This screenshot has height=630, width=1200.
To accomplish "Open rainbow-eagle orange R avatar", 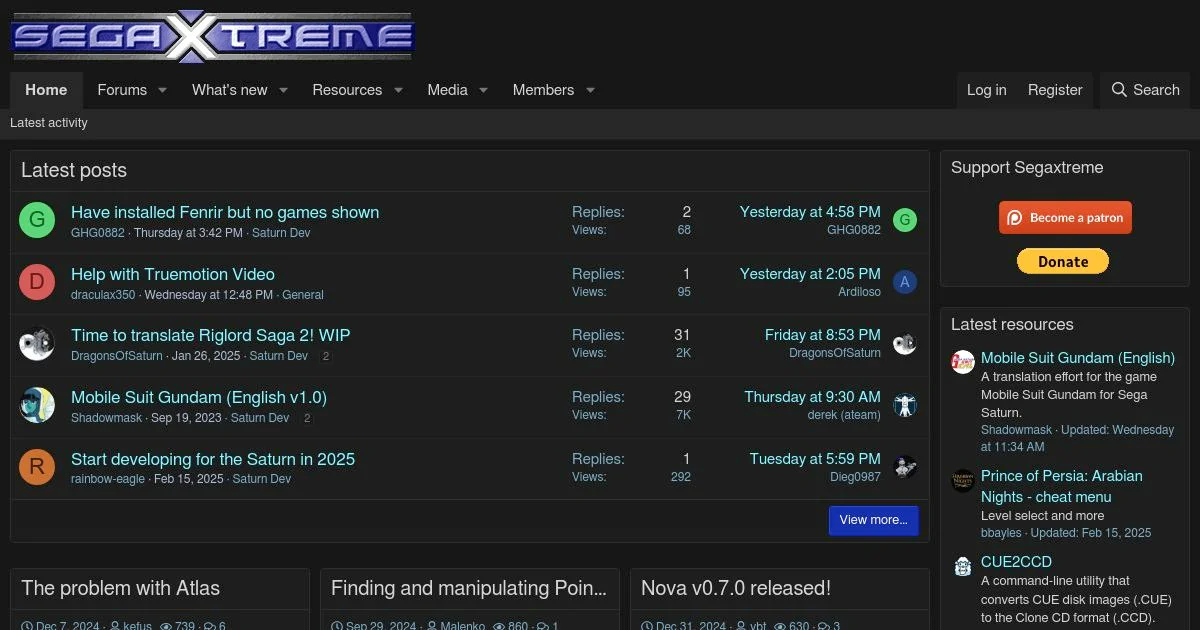I will pos(37,468).
